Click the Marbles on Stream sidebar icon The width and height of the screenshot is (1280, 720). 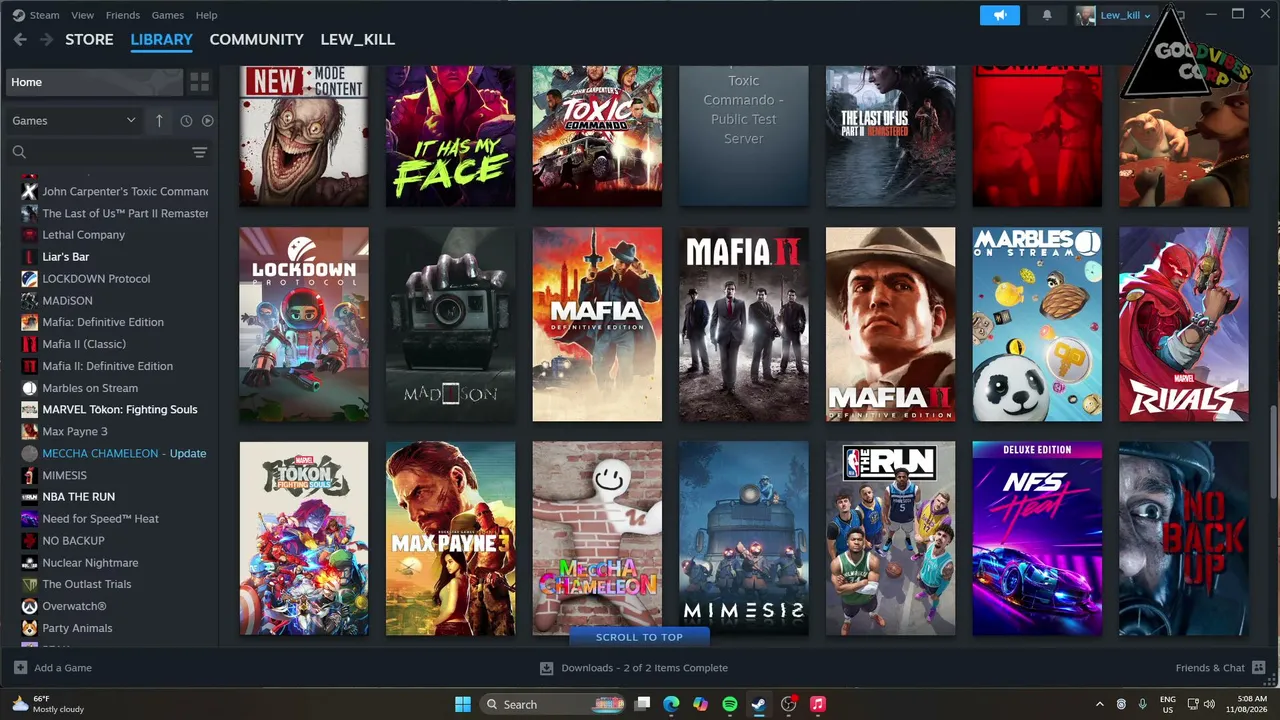click(30, 388)
